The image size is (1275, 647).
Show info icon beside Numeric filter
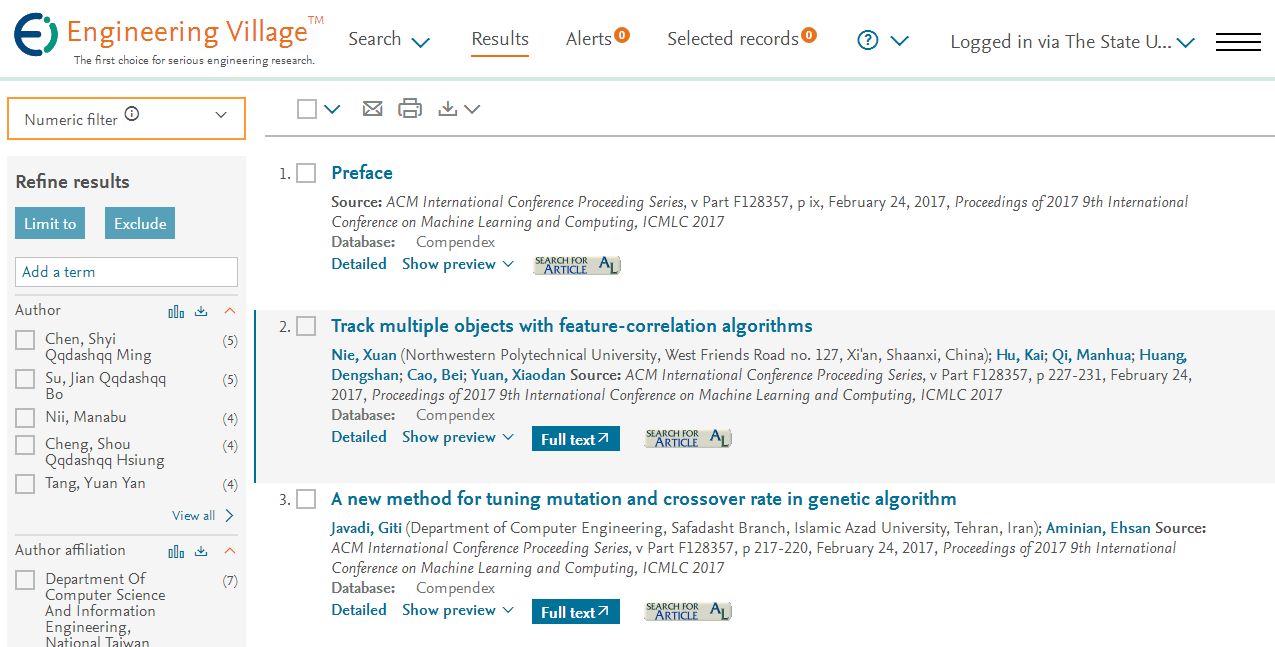[x=132, y=115]
